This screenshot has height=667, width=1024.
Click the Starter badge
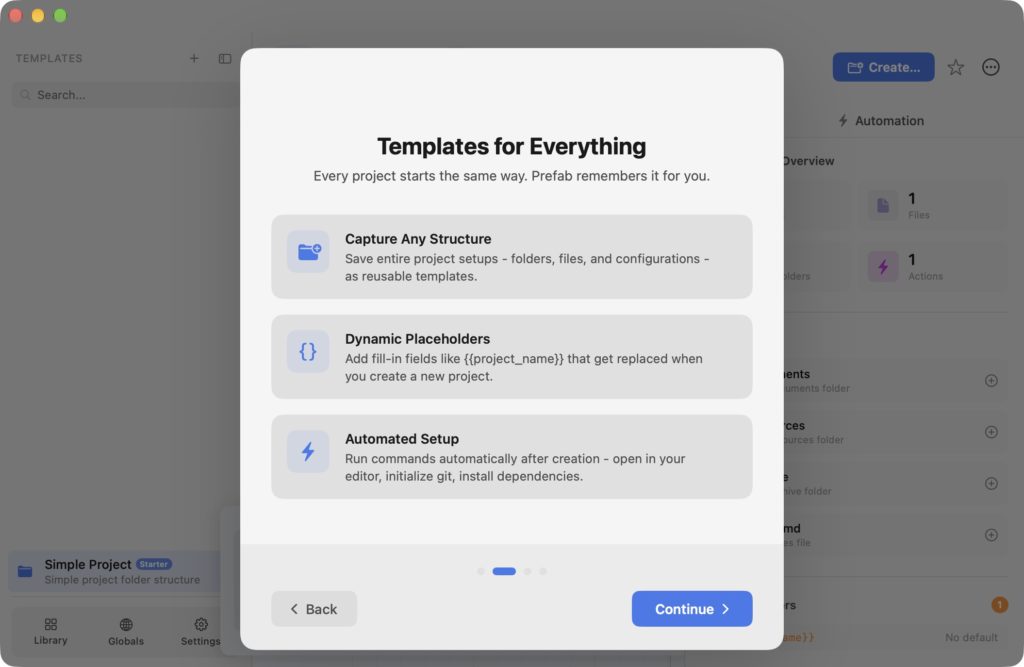154,564
